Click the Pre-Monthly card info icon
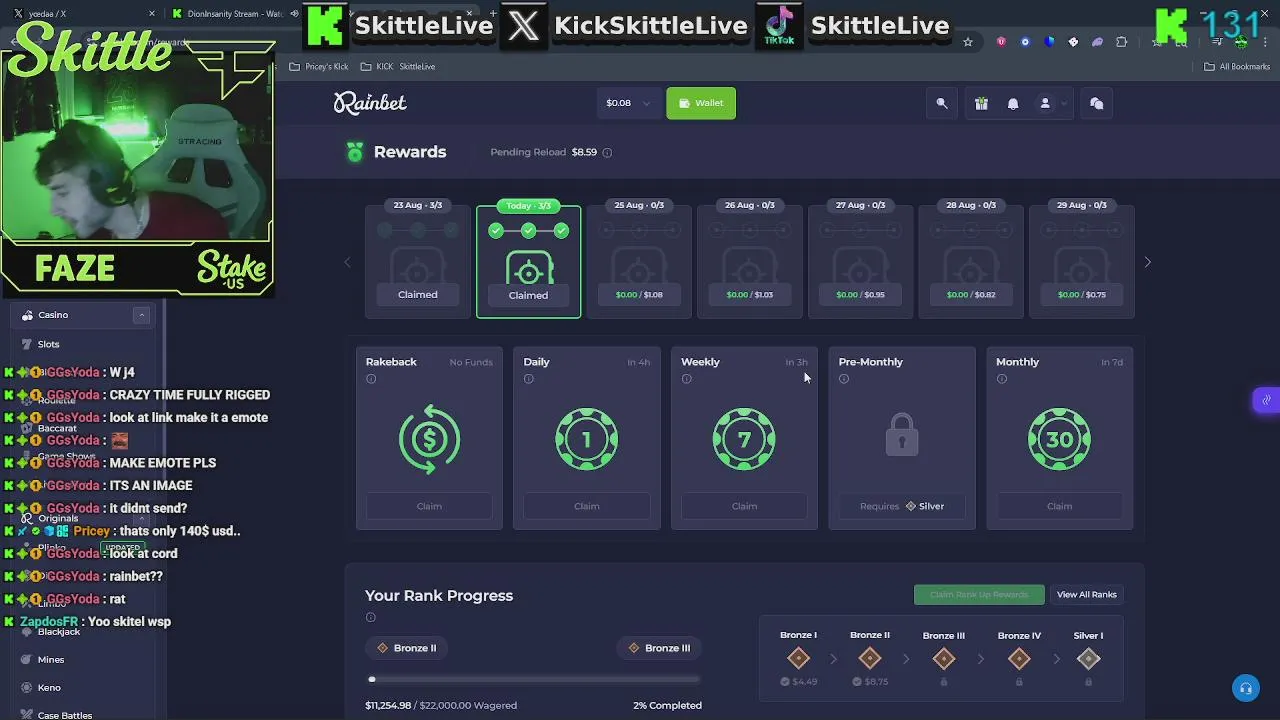 point(843,379)
